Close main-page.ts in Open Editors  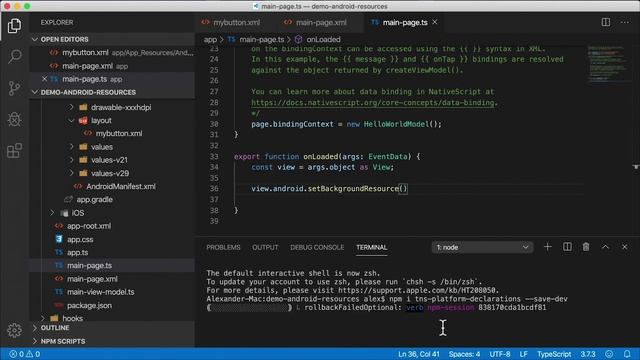coord(44,79)
